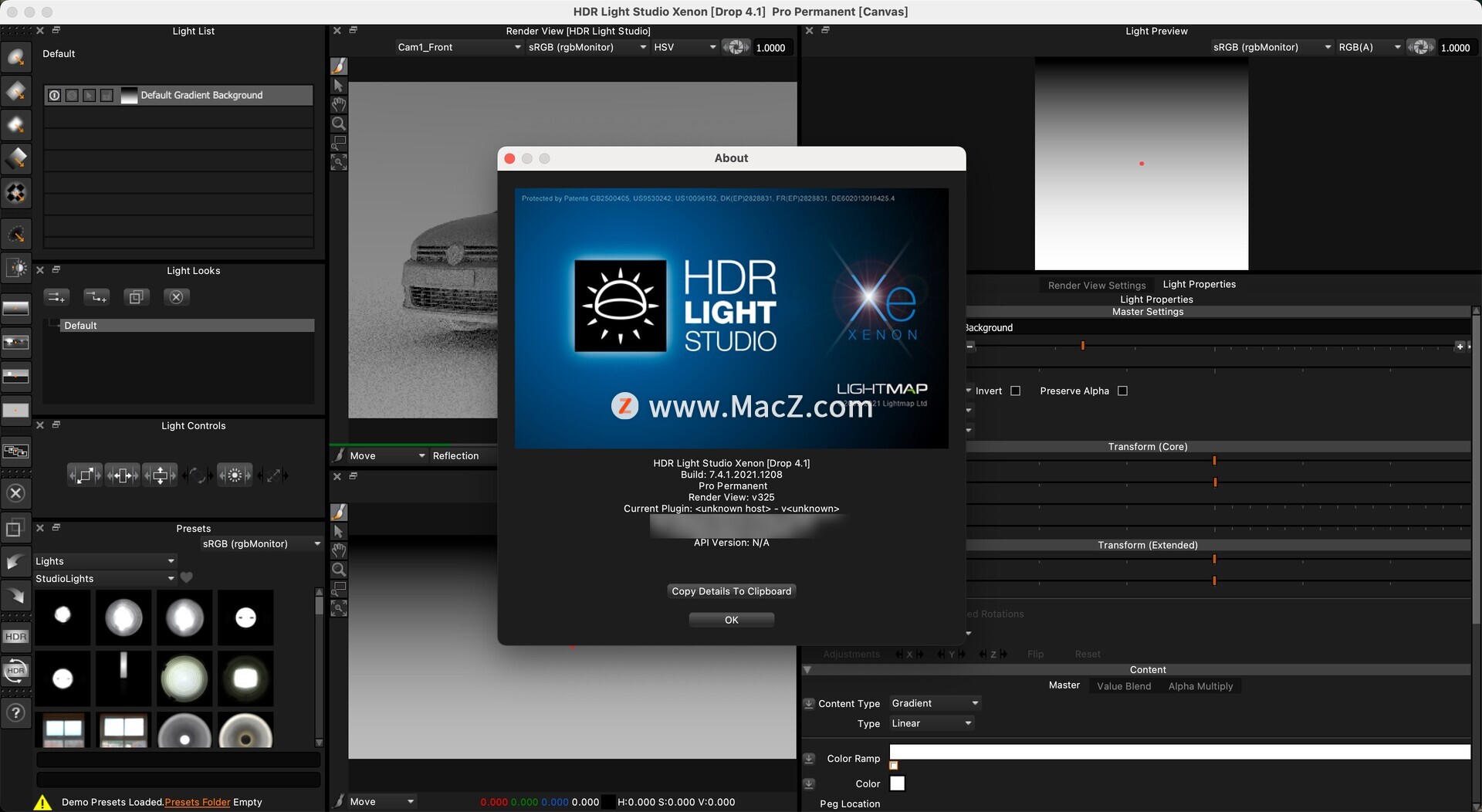
Task: Switch to Render View Settings tab
Action: click(1097, 286)
